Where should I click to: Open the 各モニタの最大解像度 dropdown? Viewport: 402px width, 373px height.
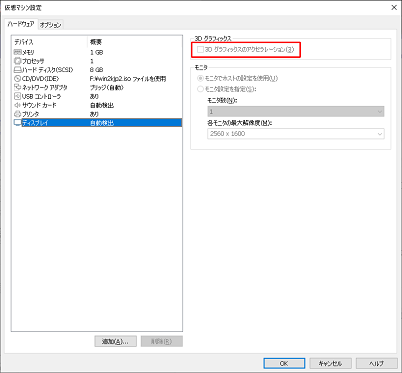(x=296, y=134)
